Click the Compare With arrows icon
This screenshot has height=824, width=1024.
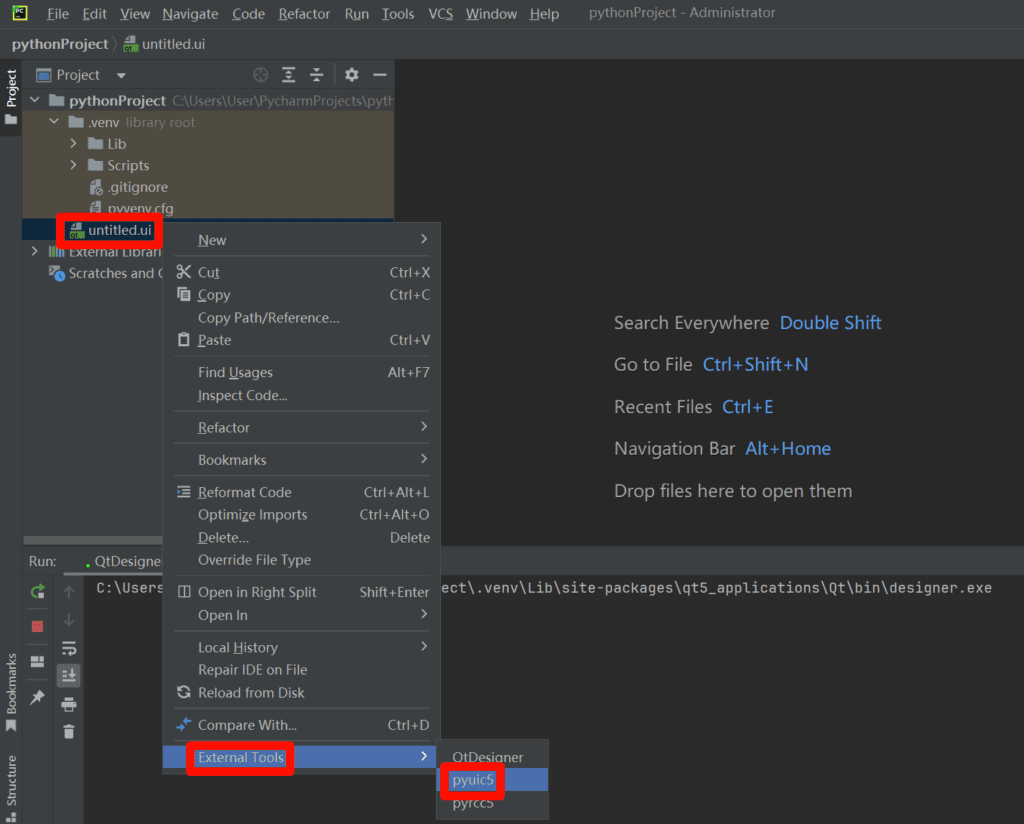(x=184, y=724)
